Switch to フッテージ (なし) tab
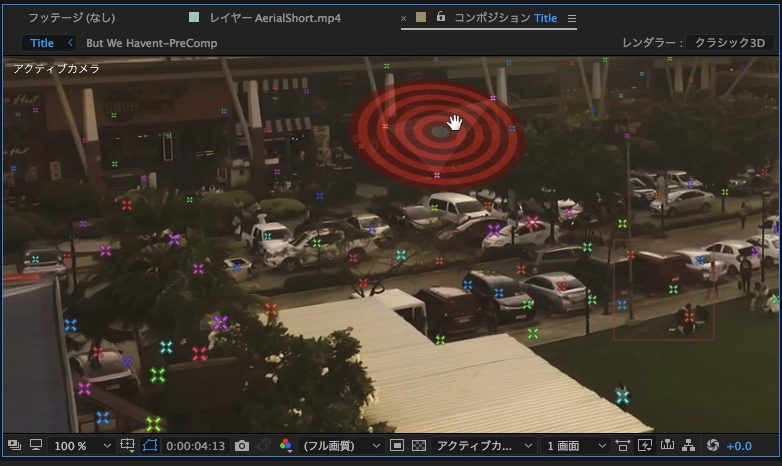The height and width of the screenshot is (466, 782). tap(71, 18)
